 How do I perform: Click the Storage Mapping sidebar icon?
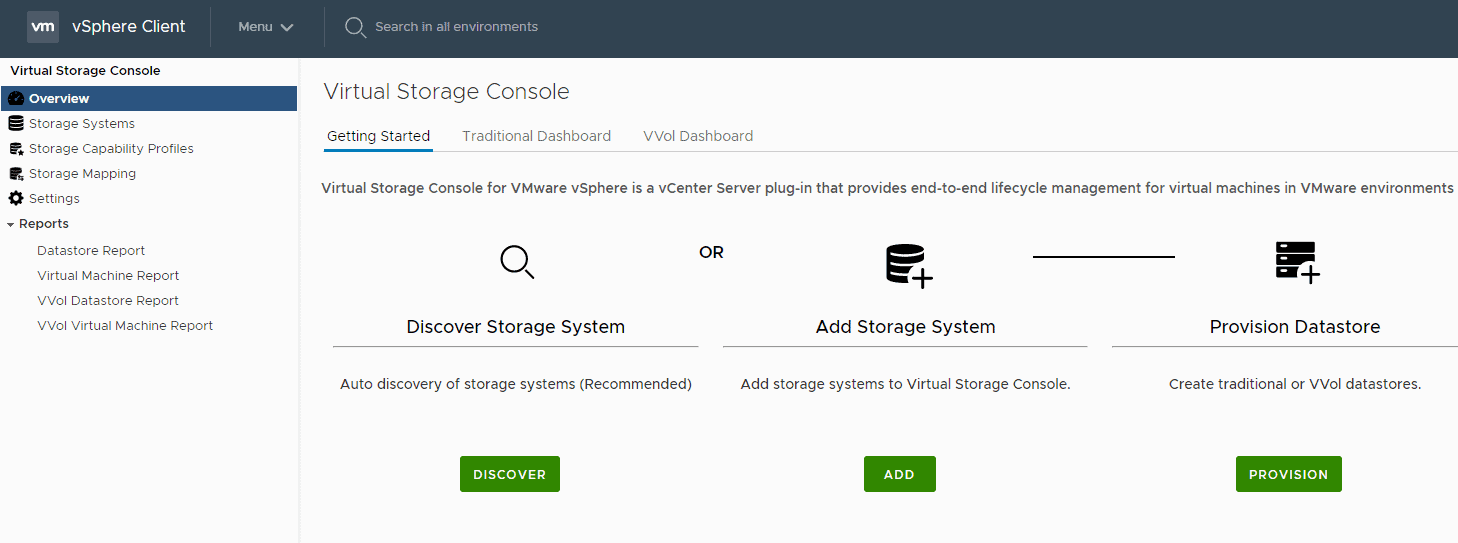point(16,173)
